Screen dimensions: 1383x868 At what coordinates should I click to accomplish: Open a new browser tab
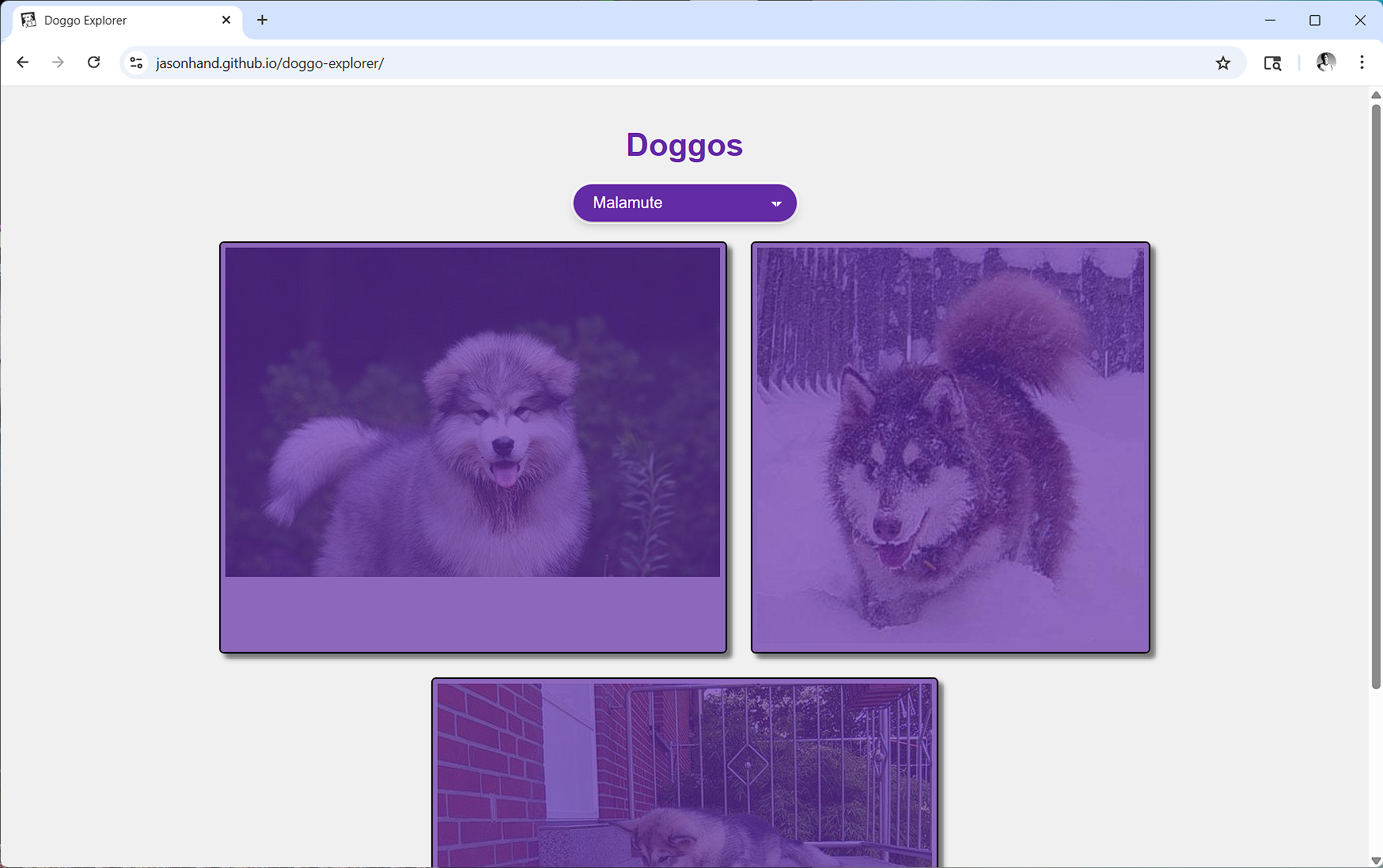[263, 20]
